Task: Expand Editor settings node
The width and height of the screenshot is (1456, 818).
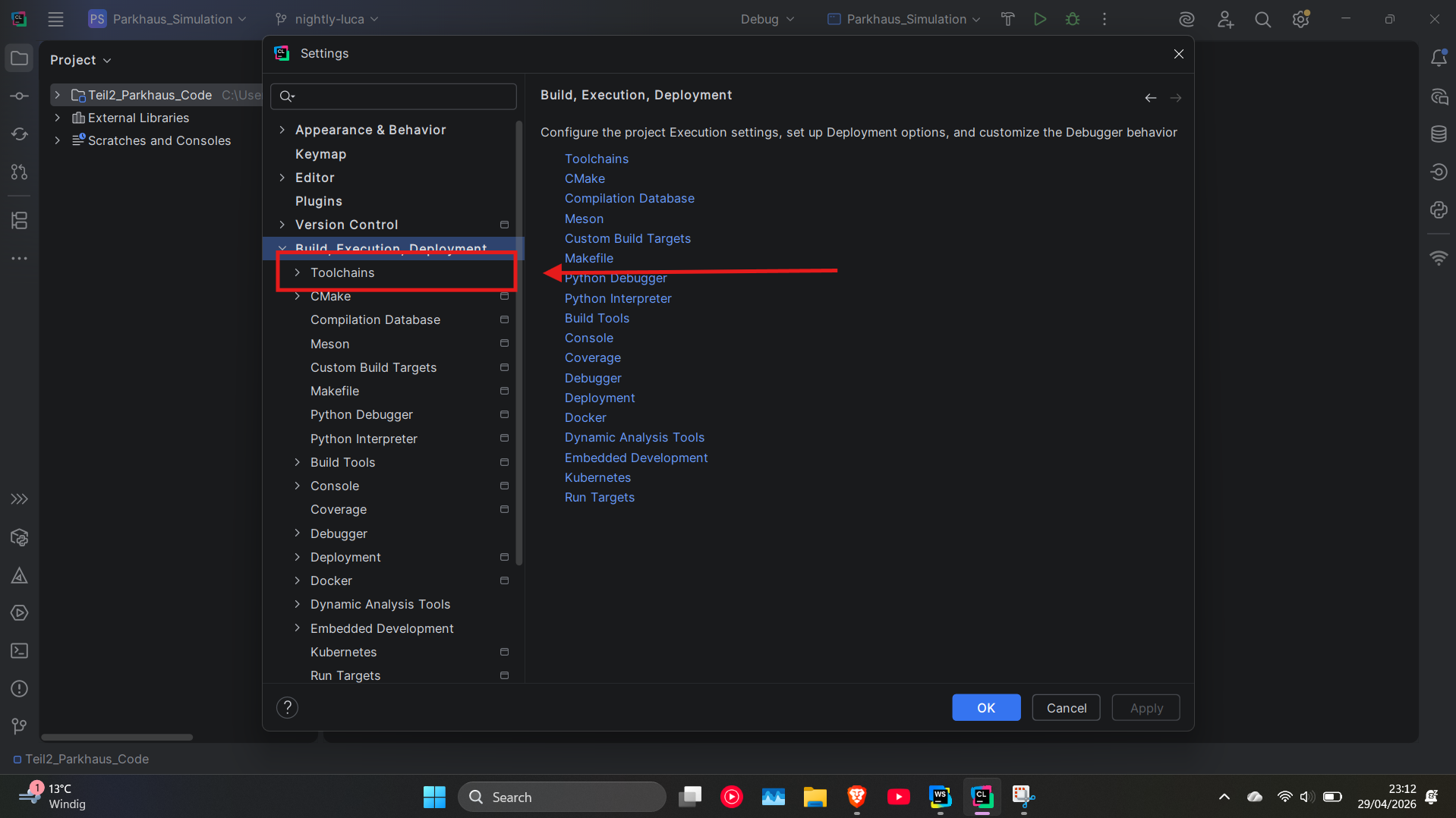Action: (x=282, y=178)
